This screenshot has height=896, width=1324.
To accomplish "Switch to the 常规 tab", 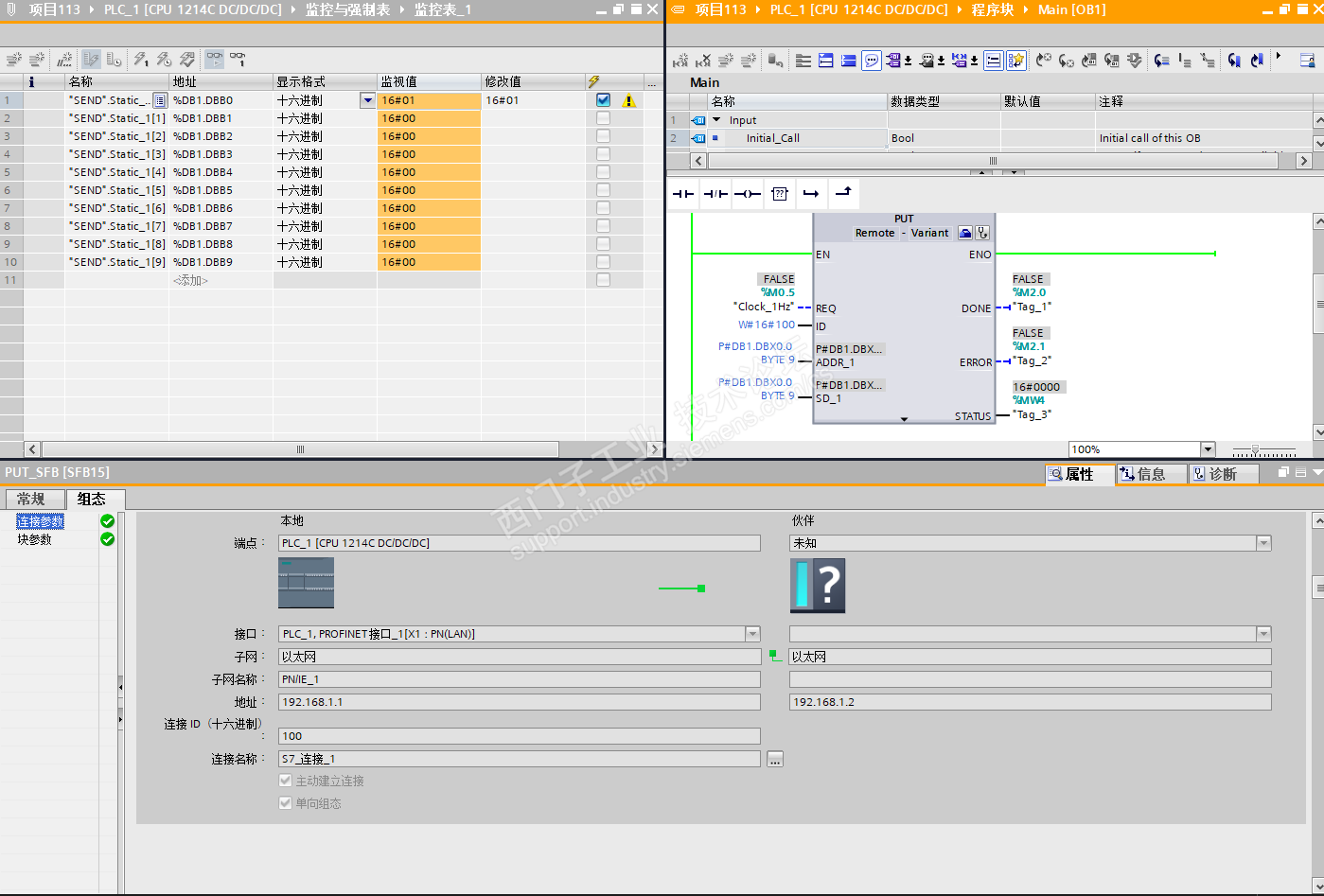I will click(31, 499).
